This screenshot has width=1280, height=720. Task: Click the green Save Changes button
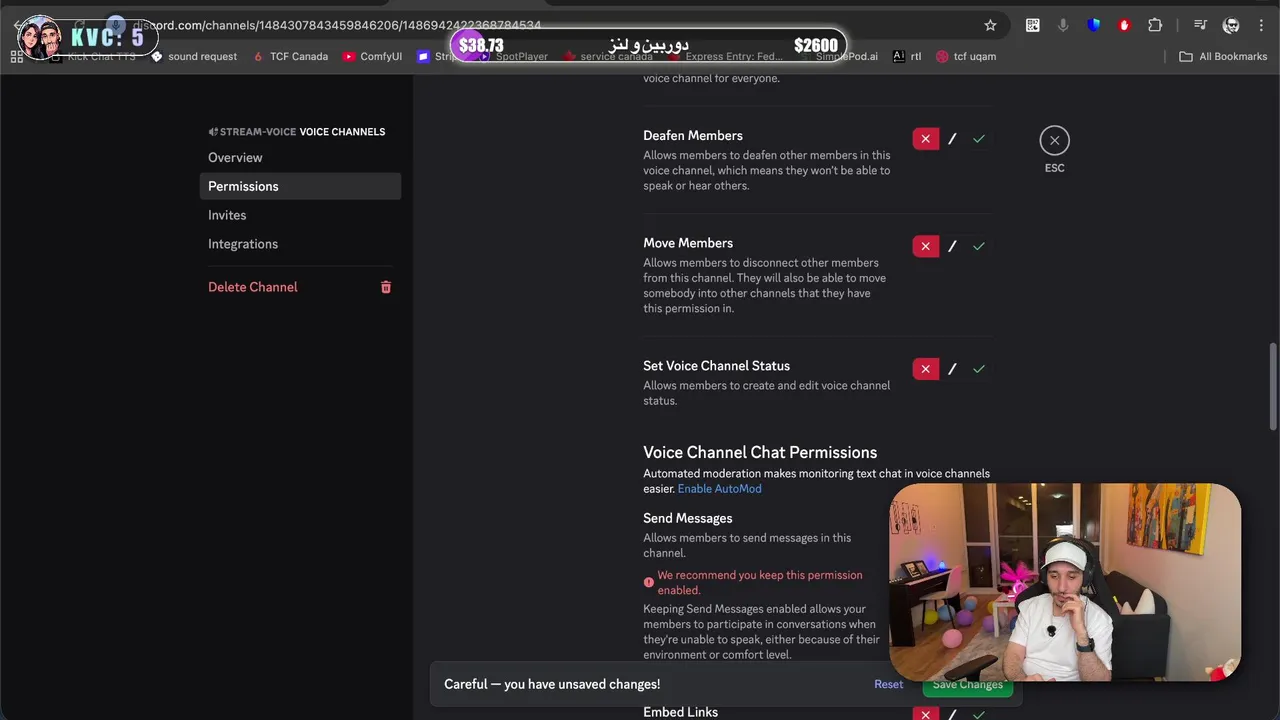pyautogui.click(x=967, y=685)
